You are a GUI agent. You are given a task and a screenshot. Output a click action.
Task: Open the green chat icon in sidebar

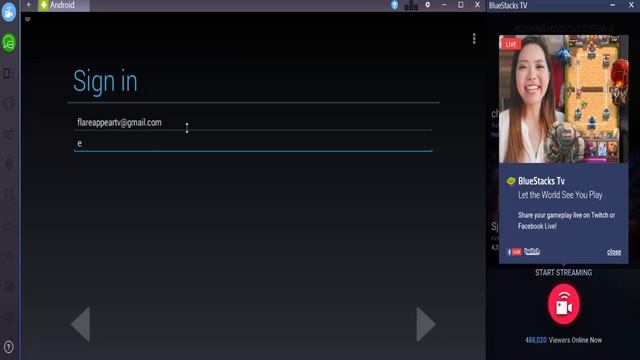pos(9,42)
